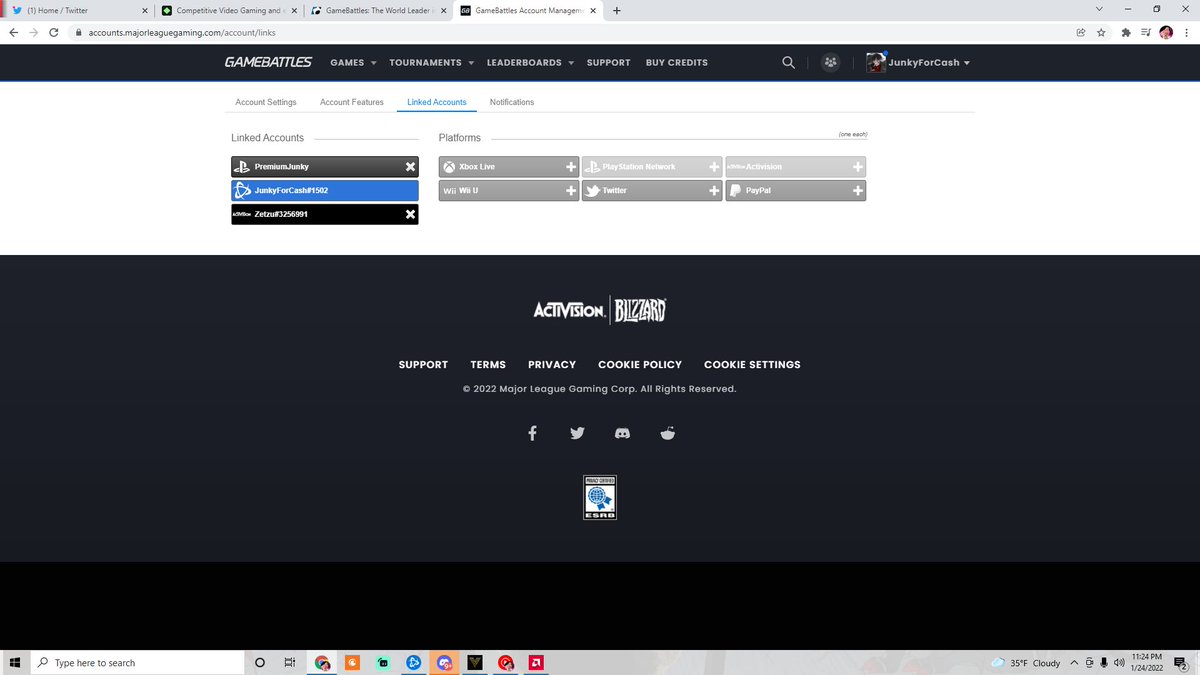Open the Twitter icon in the footer

(x=577, y=433)
